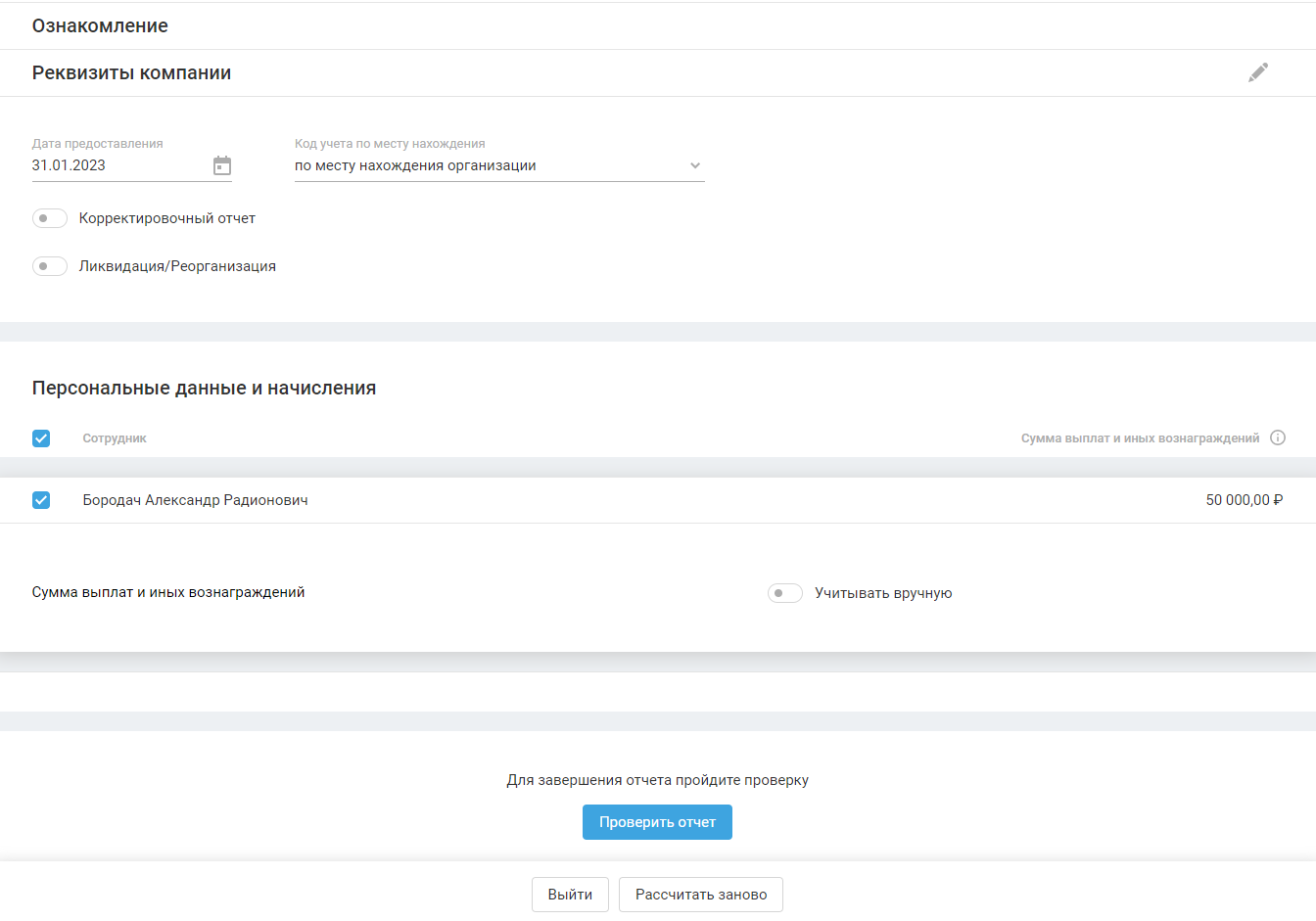This screenshot has height=921, width=1316.
Task: Click the pencil edit icon for company details
Action: click(1258, 72)
